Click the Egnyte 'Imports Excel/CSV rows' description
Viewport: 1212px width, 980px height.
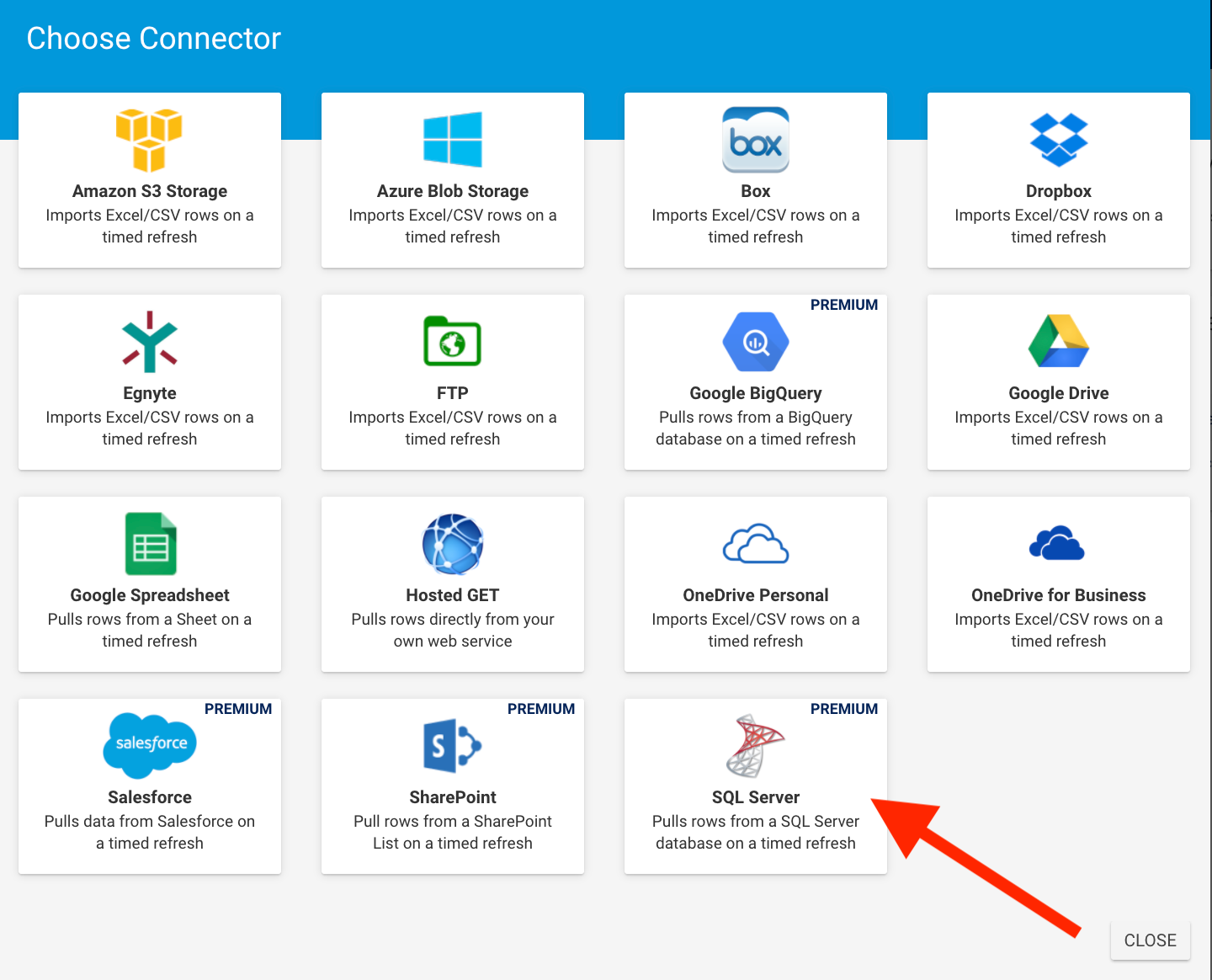[x=150, y=428]
